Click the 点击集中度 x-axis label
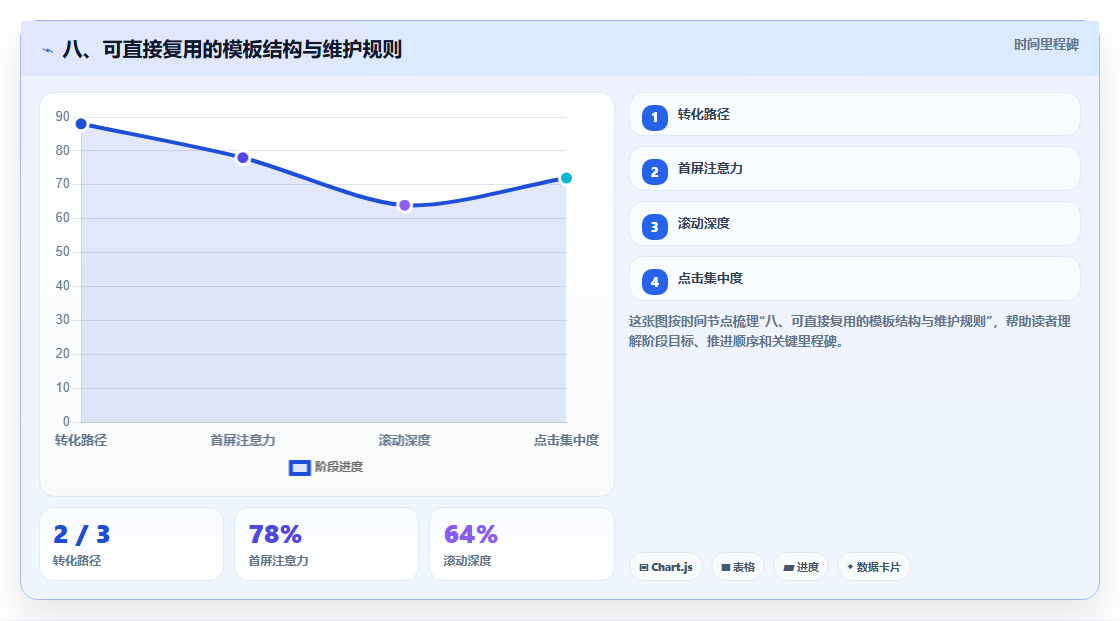Image resolution: width=1120 pixels, height=621 pixels. [x=566, y=440]
